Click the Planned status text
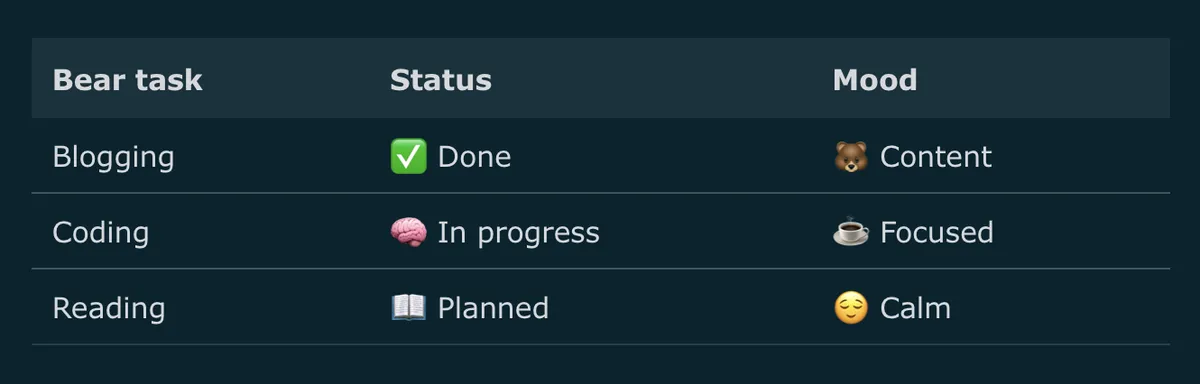 [493, 308]
